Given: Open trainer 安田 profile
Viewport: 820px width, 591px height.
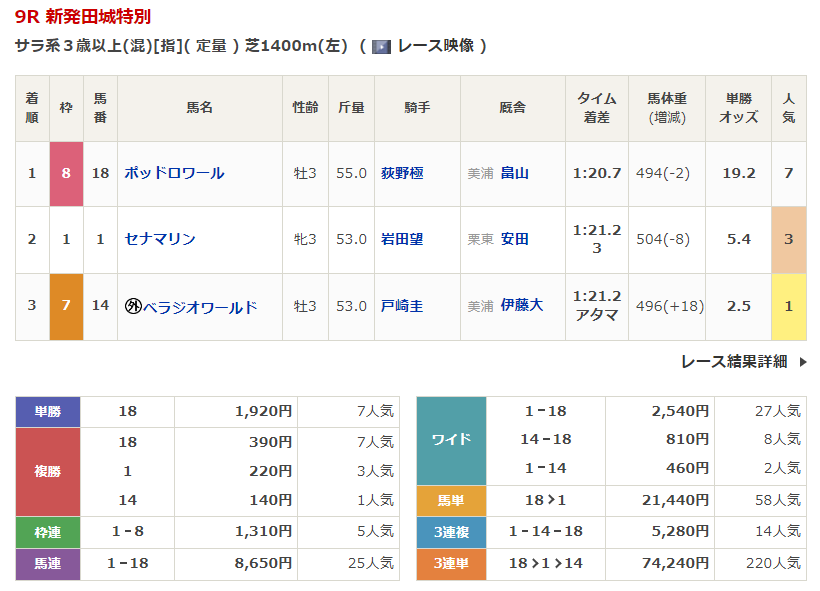Looking at the screenshot, I should [x=514, y=239].
